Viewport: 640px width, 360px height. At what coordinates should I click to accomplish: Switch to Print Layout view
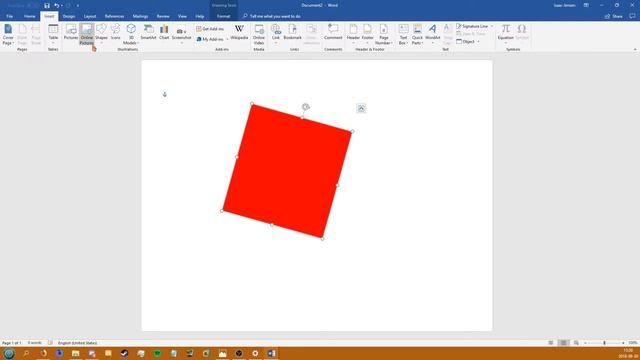[x=563, y=343]
